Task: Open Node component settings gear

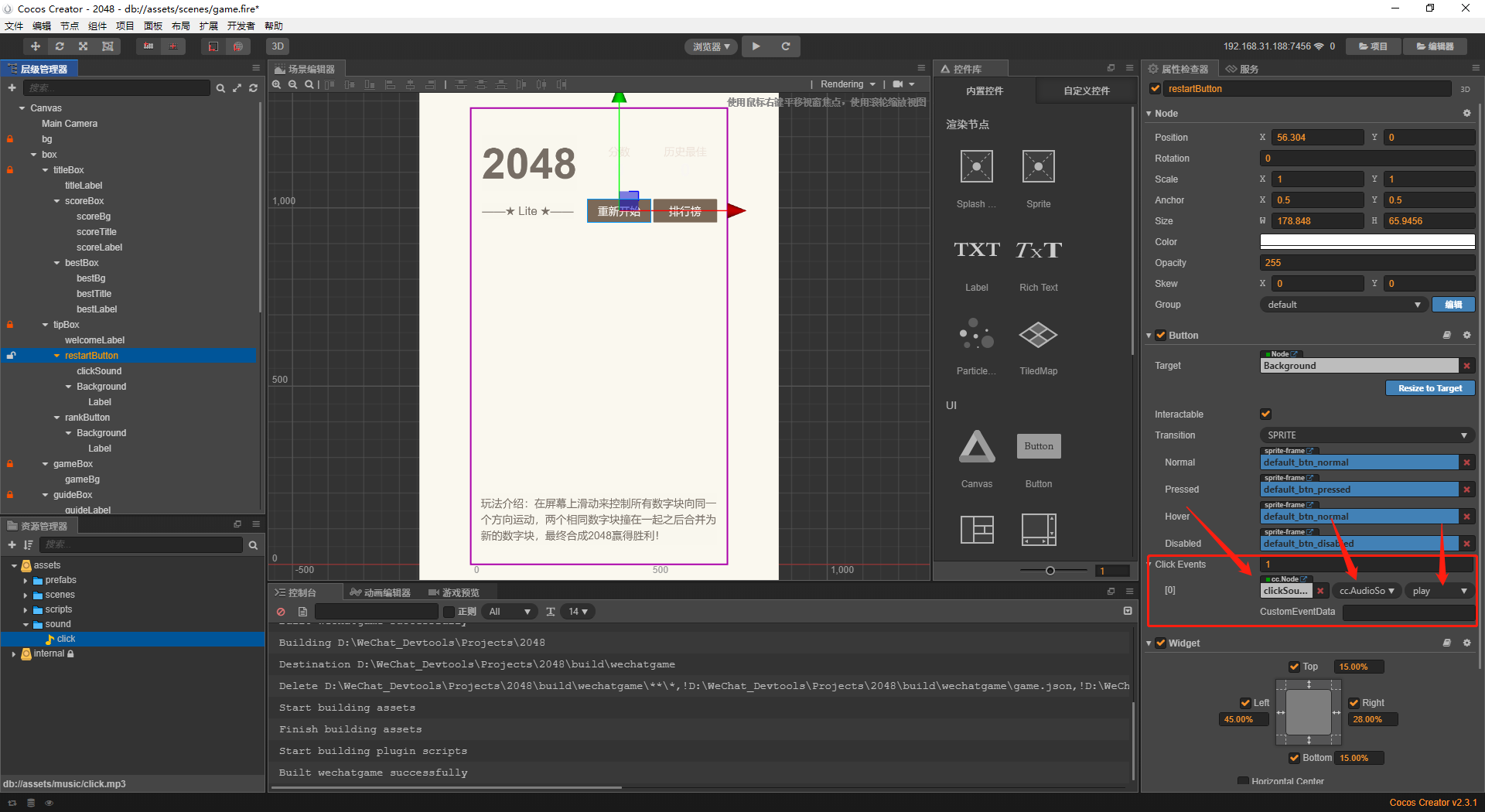Action: [x=1466, y=113]
